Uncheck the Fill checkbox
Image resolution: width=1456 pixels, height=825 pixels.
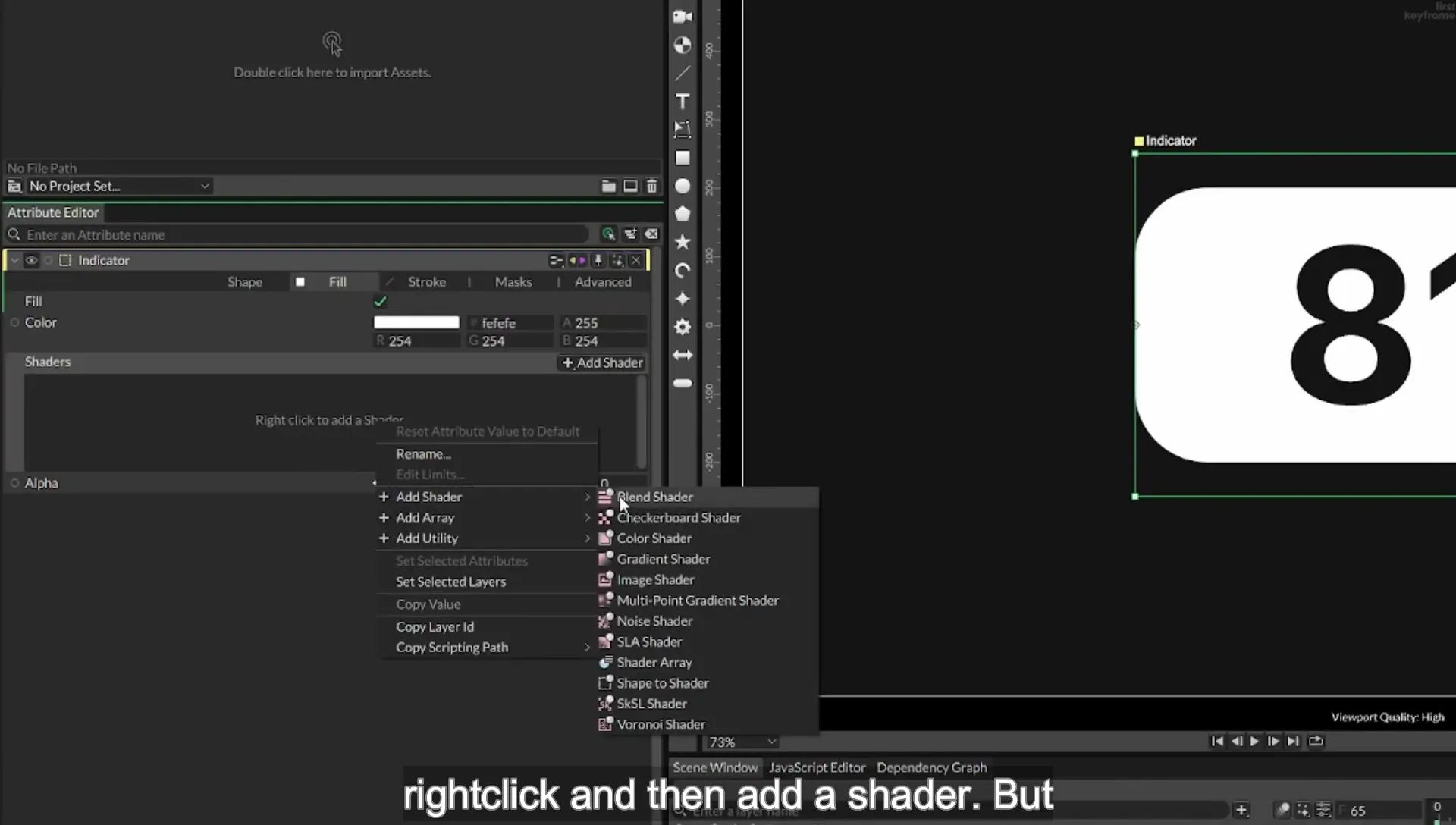(380, 302)
